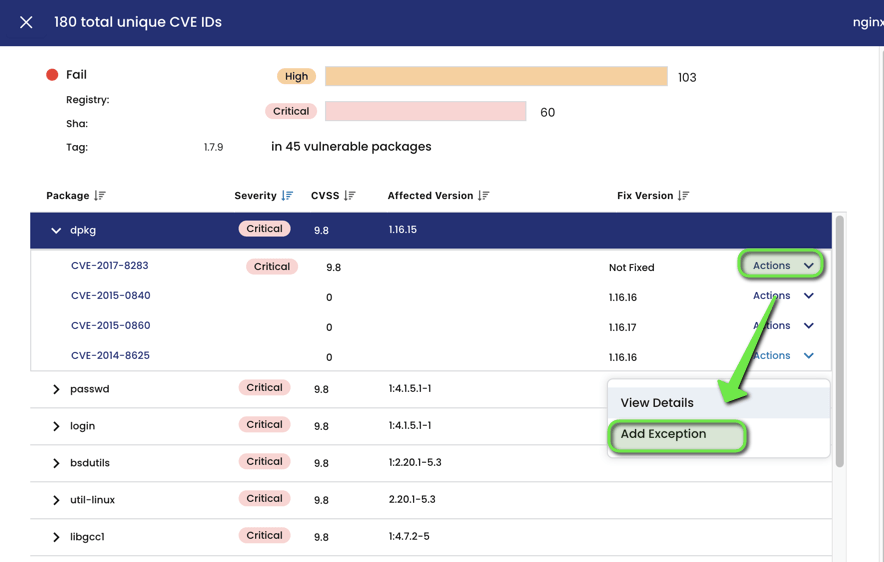The image size is (884, 562).
Task: Open Actions dropdown for CVE-2017-8283
Action: (x=781, y=265)
